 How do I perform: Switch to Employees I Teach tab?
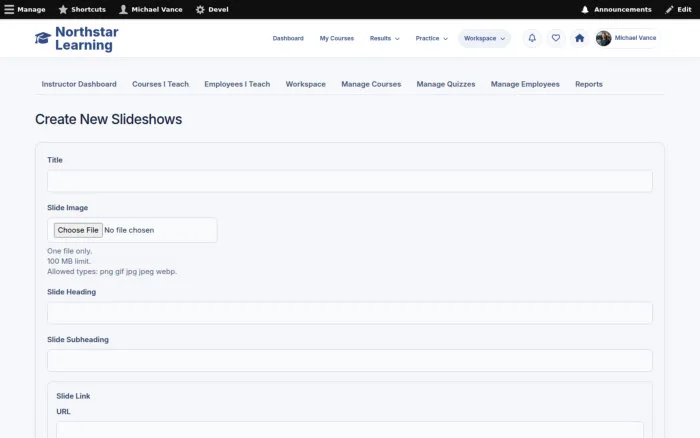tap(237, 84)
